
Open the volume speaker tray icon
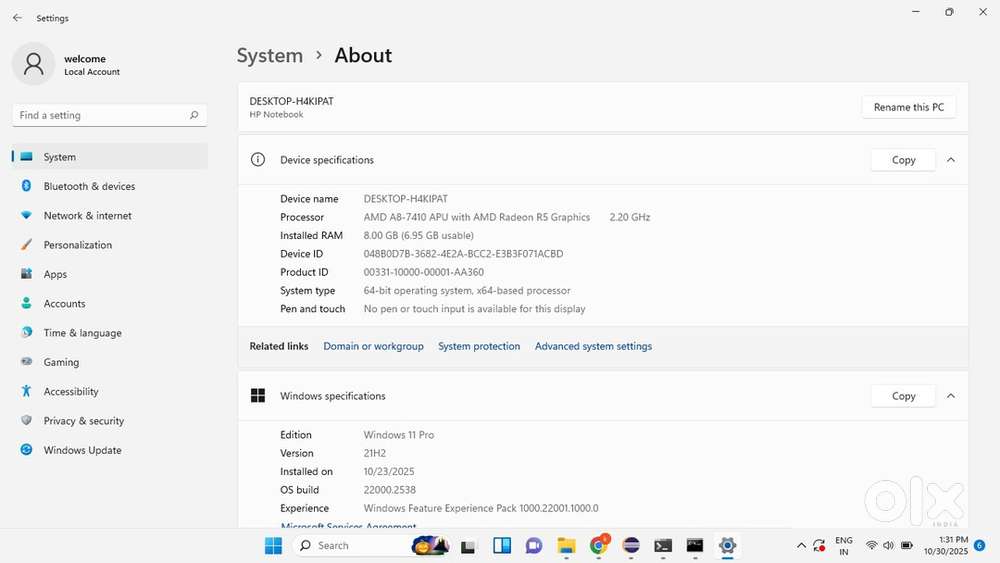coord(888,546)
